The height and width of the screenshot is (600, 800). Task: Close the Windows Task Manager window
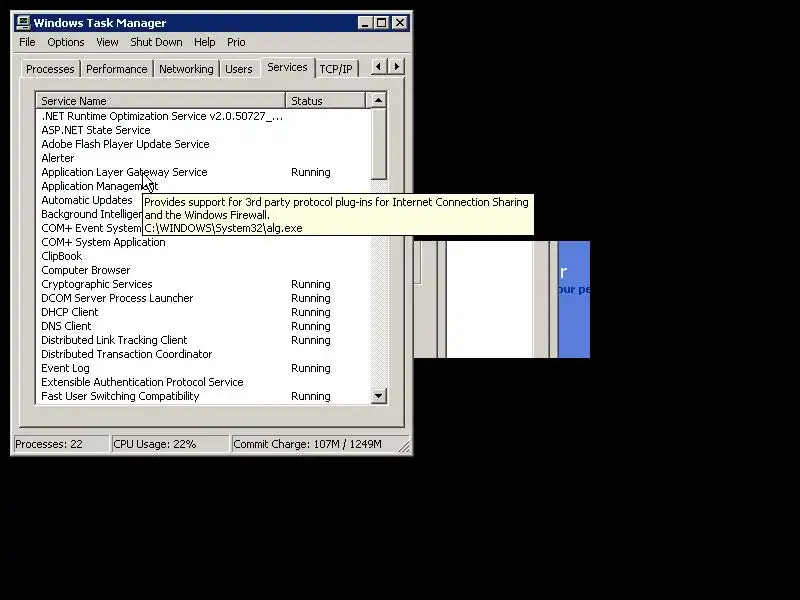click(x=399, y=23)
